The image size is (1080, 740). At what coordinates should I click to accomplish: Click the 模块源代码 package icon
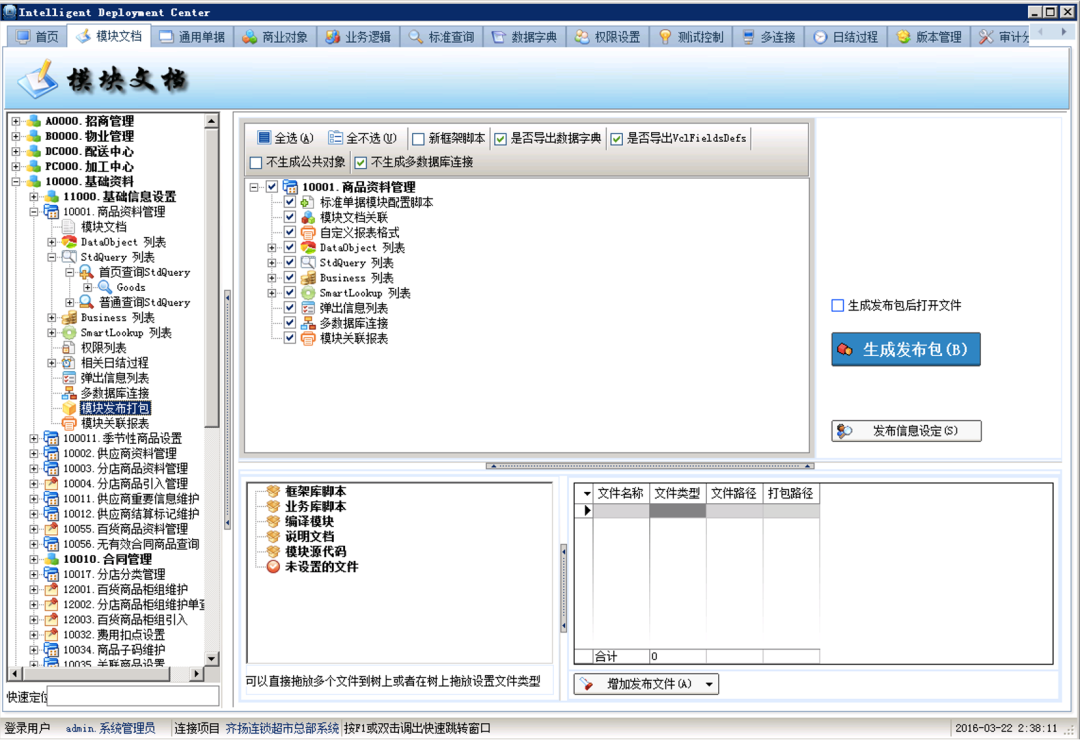(x=273, y=552)
